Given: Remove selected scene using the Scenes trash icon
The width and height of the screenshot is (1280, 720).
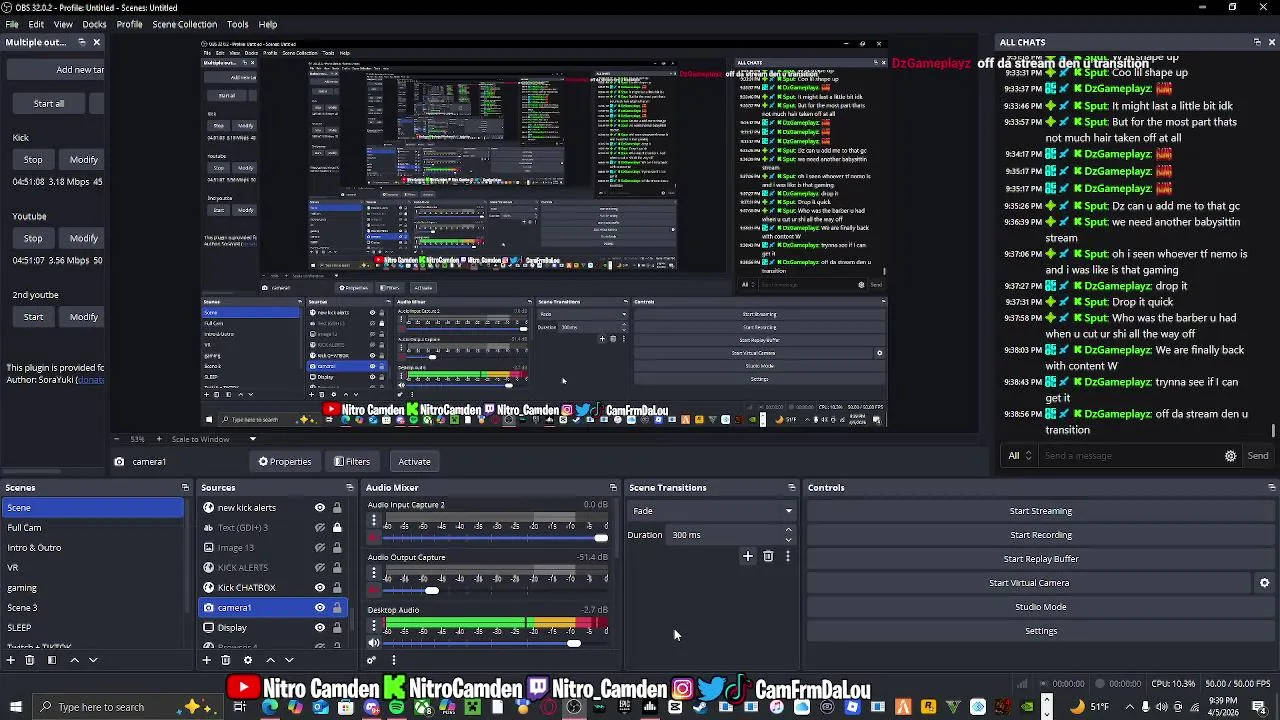Looking at the screenshot, I should pyautogui.click(x=30, y=660).
